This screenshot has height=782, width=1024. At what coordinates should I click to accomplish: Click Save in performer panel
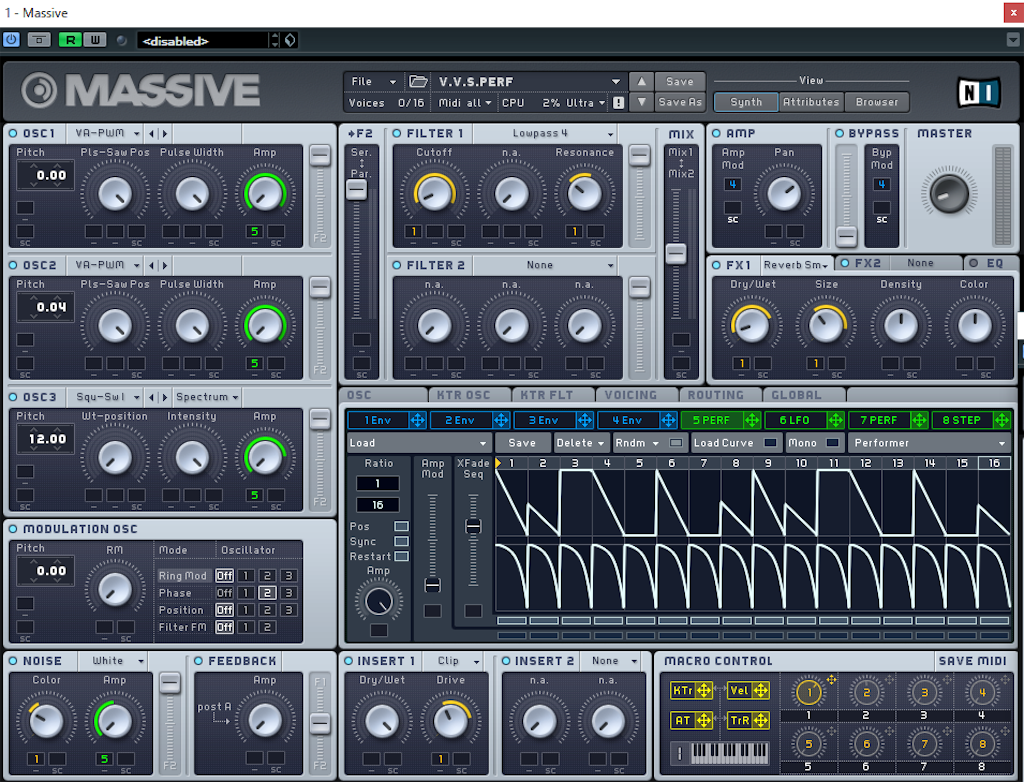[522, 443]
